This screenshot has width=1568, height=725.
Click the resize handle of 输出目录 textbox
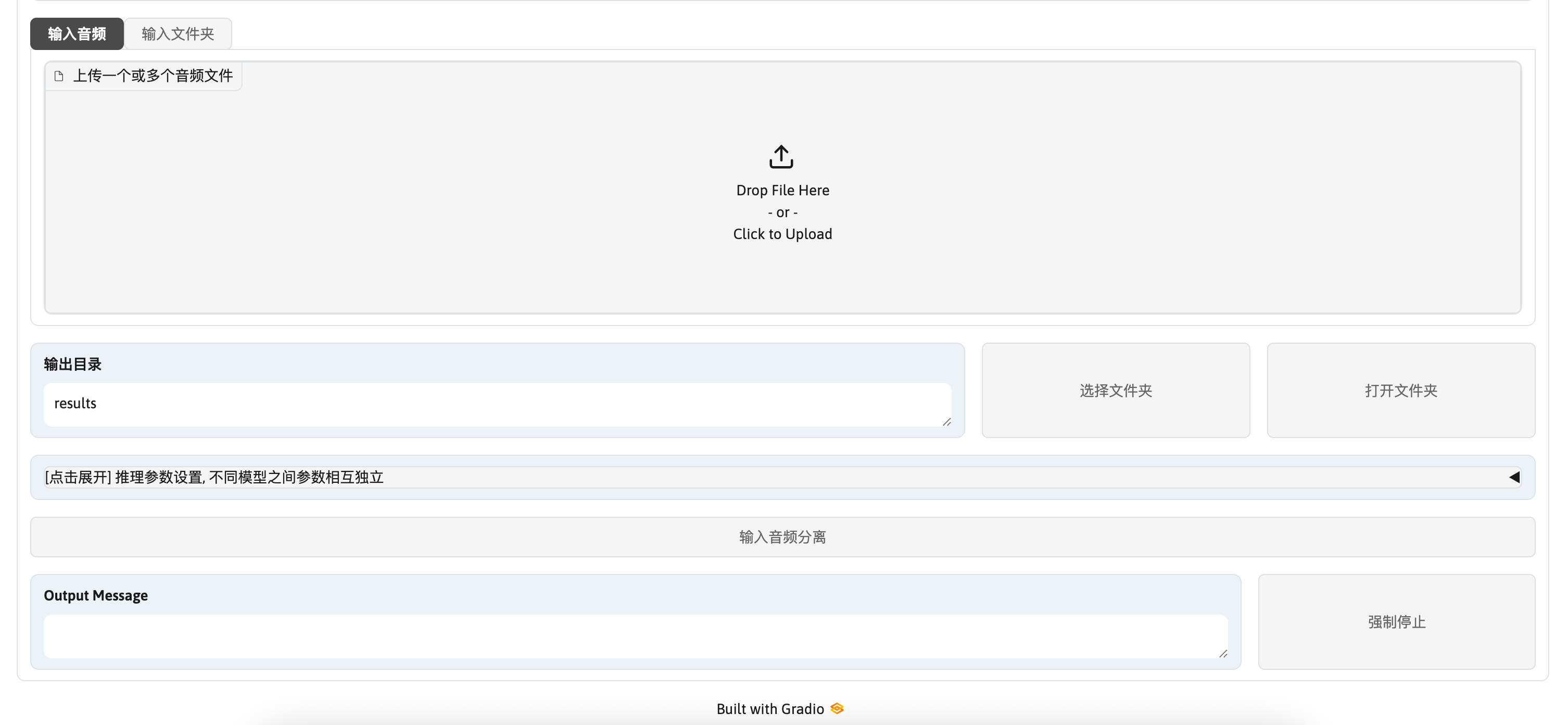click(946, 422)
